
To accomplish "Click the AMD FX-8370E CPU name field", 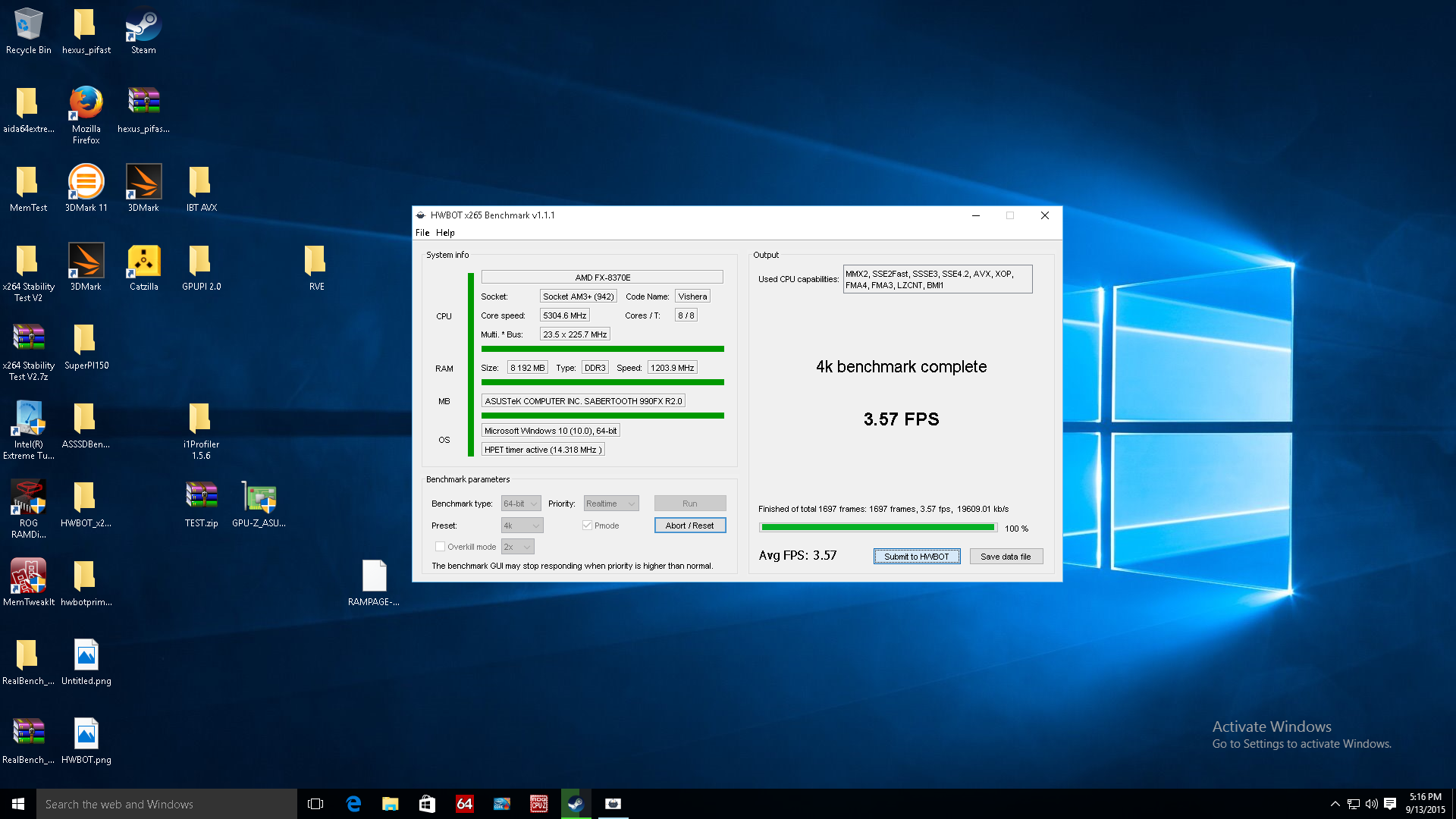I will 602,278.
